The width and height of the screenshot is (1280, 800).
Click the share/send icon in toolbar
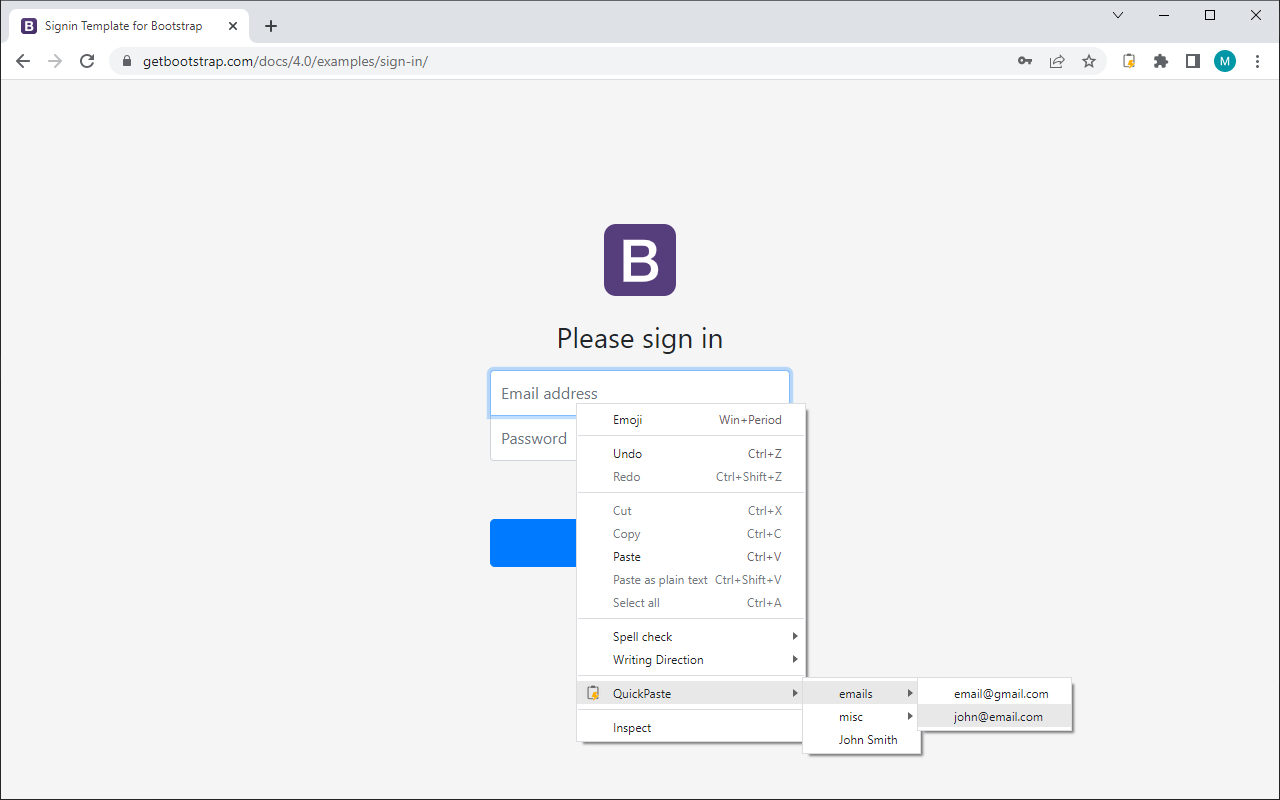(1057, 61)
